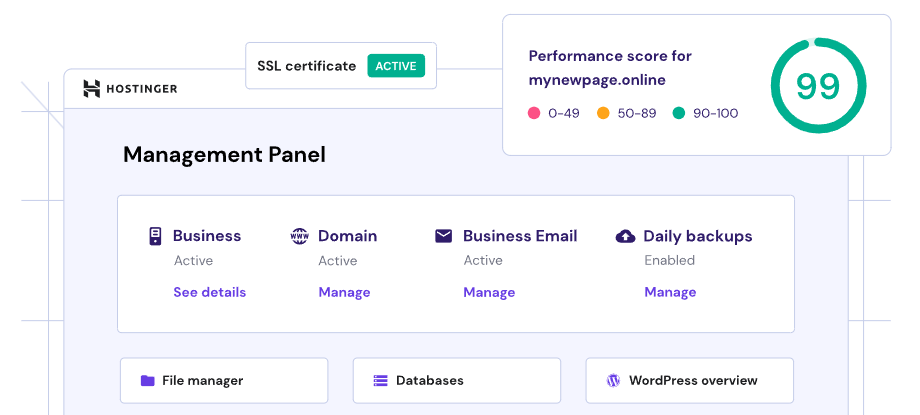
Task: Open the File manager button
Action: (x=224, y=380)
